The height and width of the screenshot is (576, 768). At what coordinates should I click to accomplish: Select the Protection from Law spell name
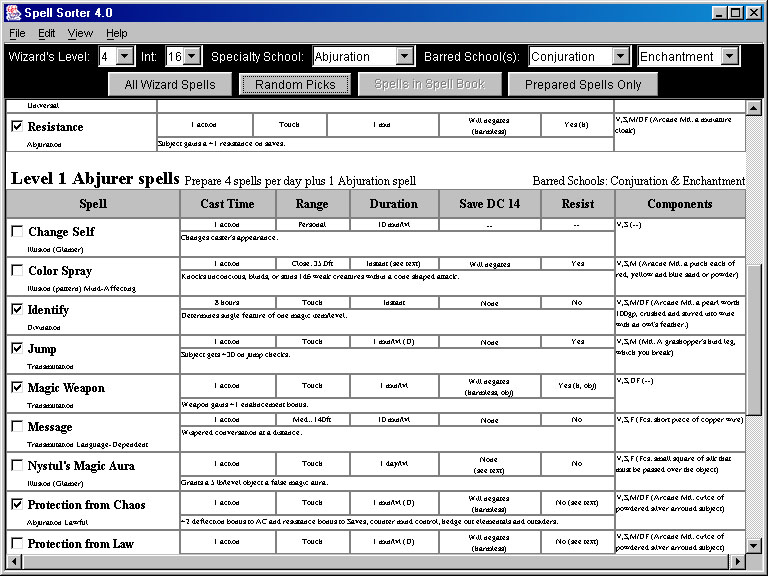click(x=81, y=544)
